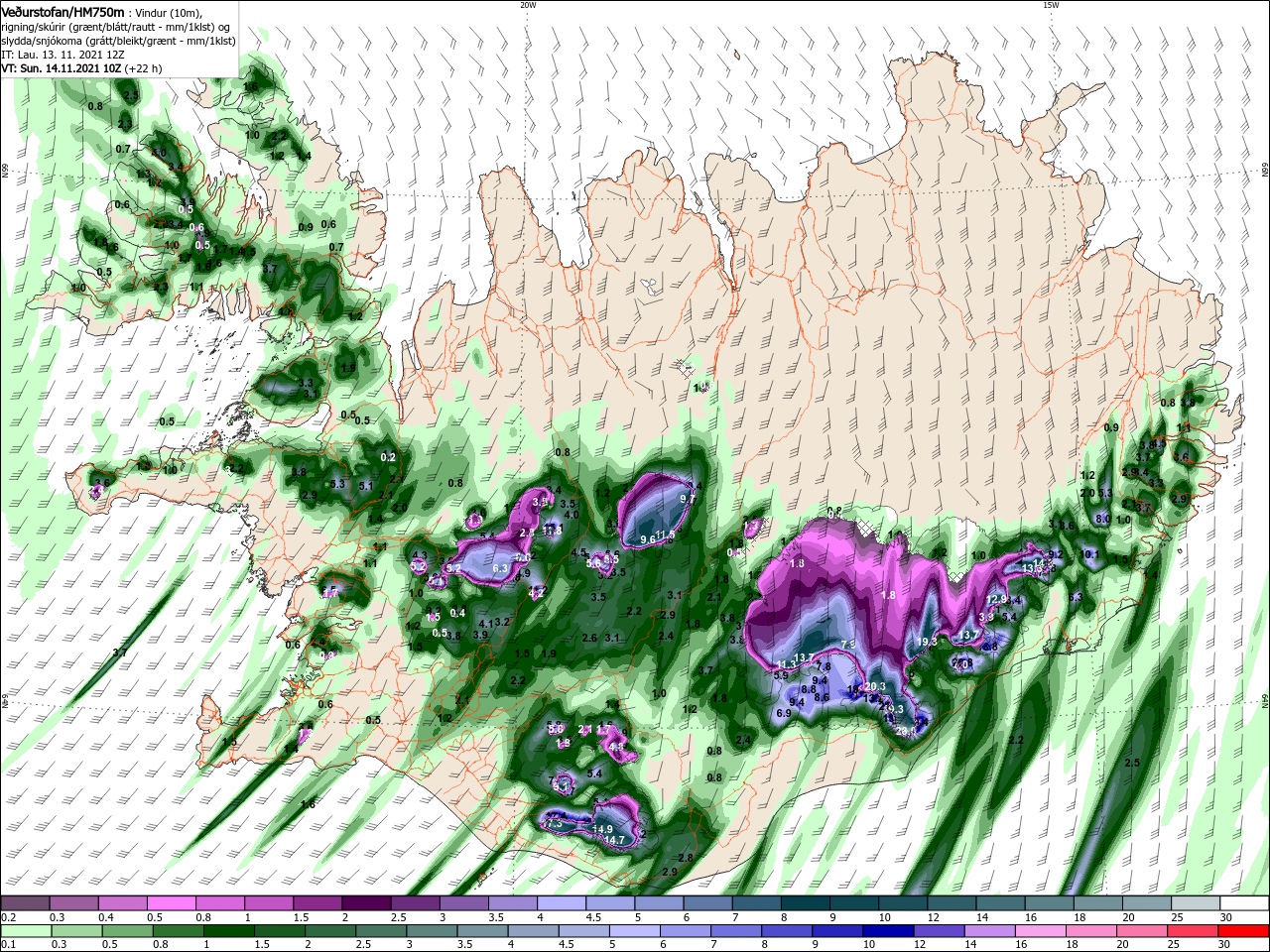Viewport: 1270px width, 952px height.
Task: Pick upper legend swatch between 25 and 30
Action: click(x=1194, y=903)
